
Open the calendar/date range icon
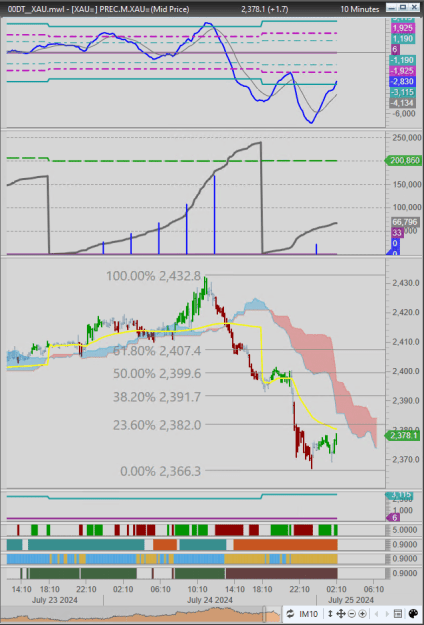click(x=397, y=613)
